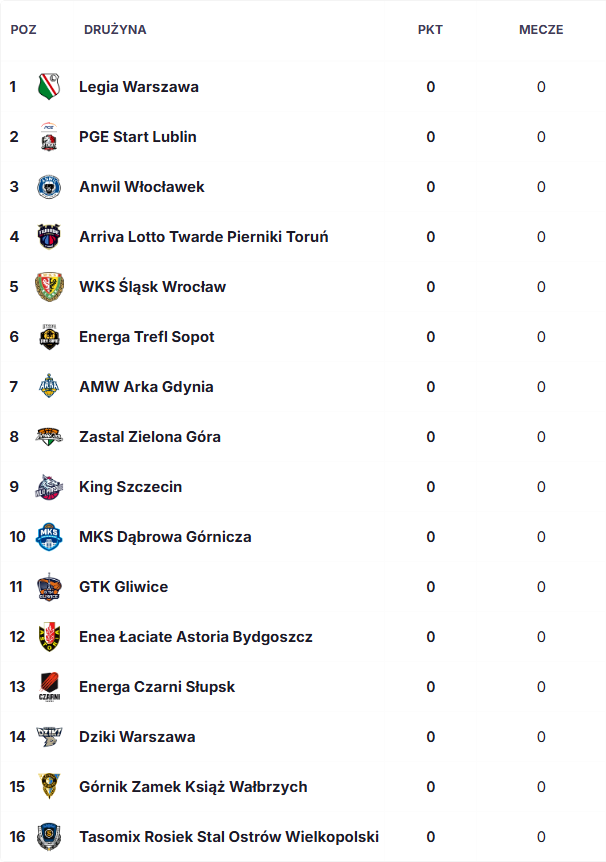Open the Enea Łaciate Astoria Bydgoszcz link

click(196, 637)
